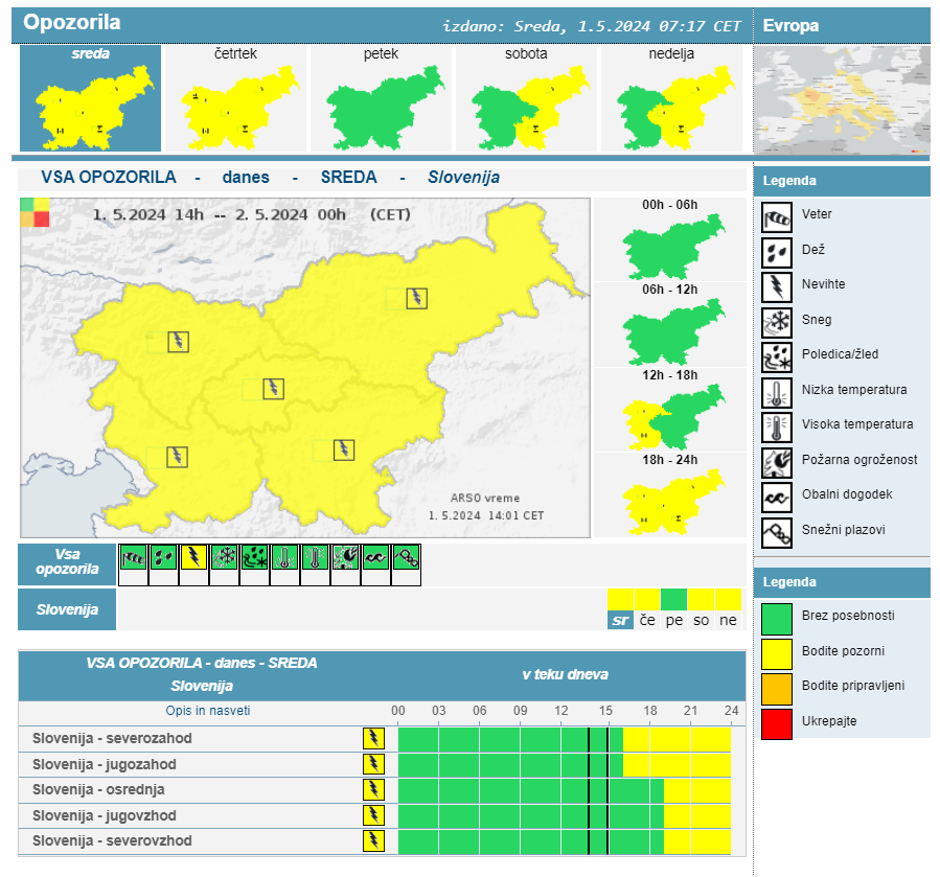Click the 'Vsa opozorila' button
Viewport: 940px width, 877px height.
[67, 563]
